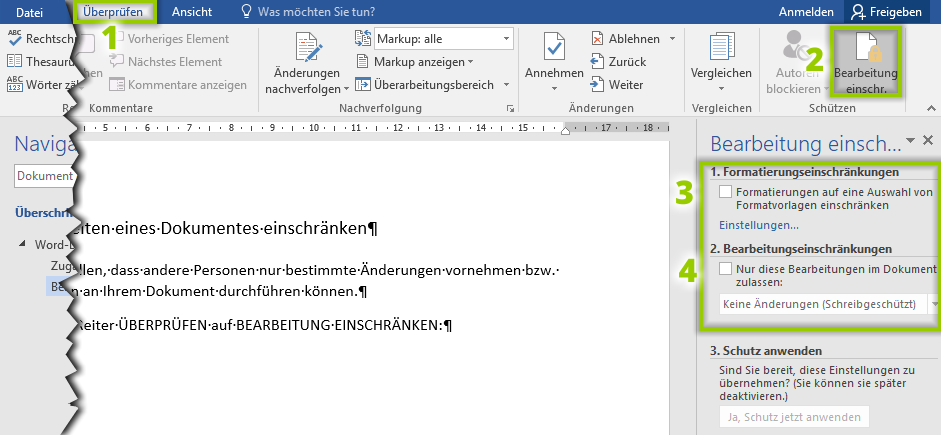Image resolution: width=941 pixels, height=435 pixels.
Task: Click Bearbeitung einschränken ribbon button
Action: point(865,61)
